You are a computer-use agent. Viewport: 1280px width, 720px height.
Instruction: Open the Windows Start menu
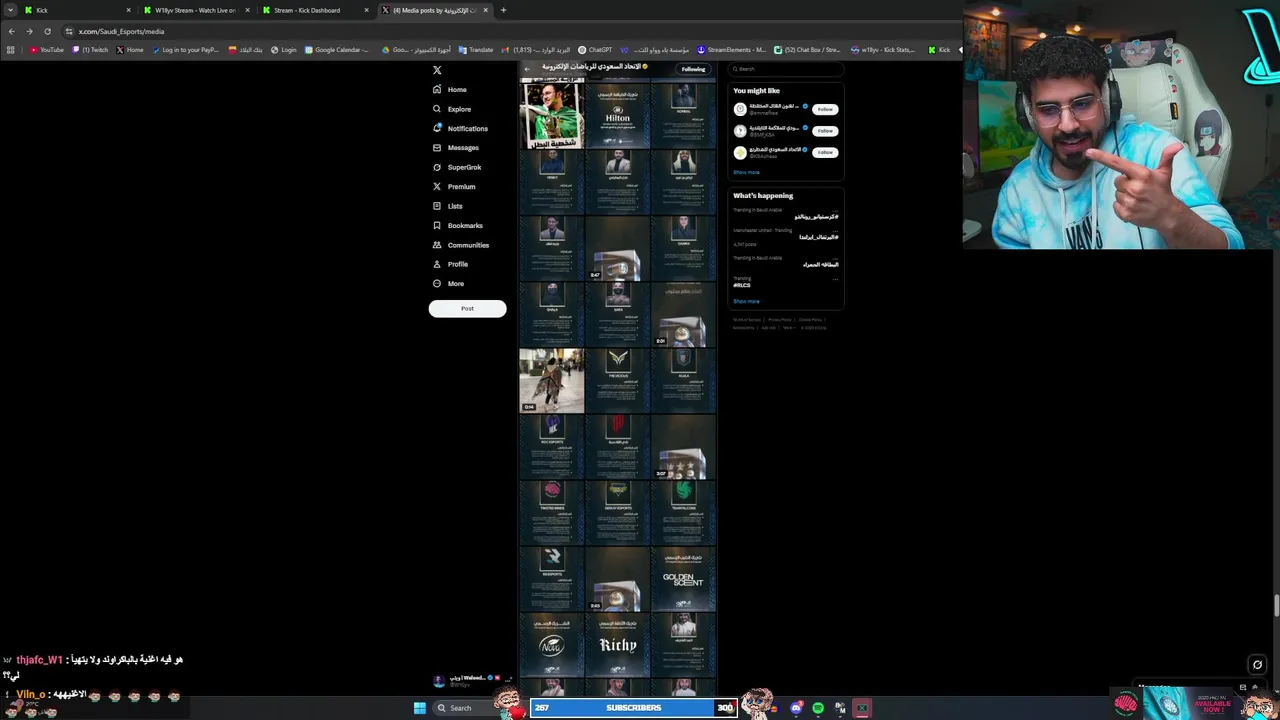click(420, 708)
